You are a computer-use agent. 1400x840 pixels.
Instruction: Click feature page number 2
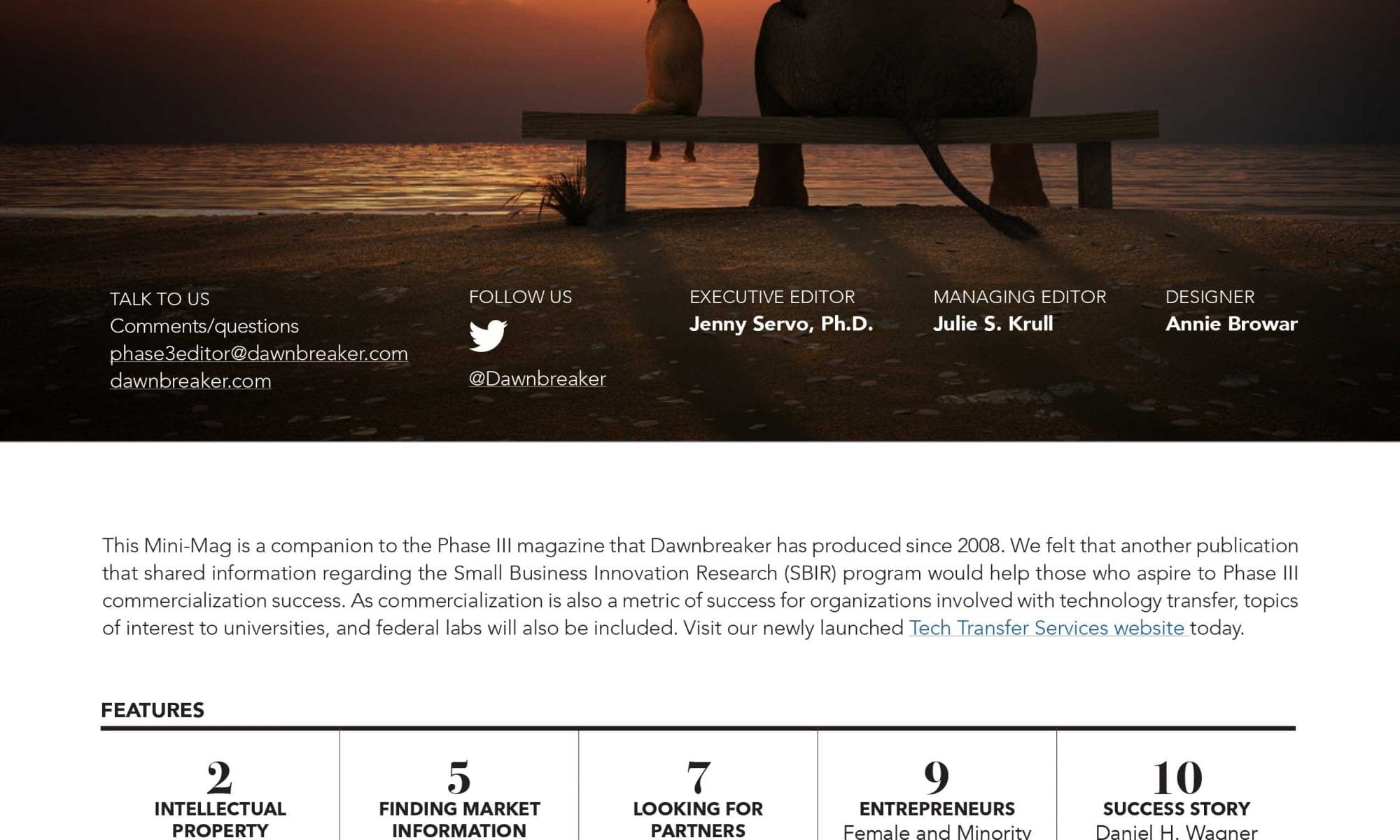[219, 777]
